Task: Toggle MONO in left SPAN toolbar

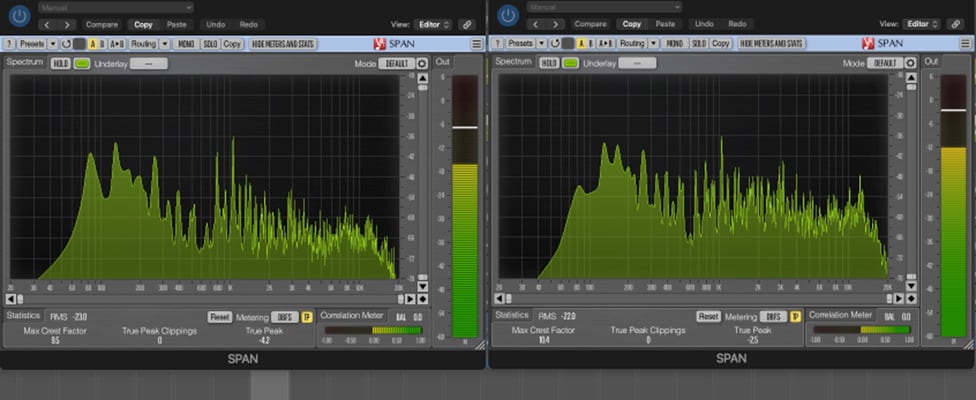Action: click(186, 44)
